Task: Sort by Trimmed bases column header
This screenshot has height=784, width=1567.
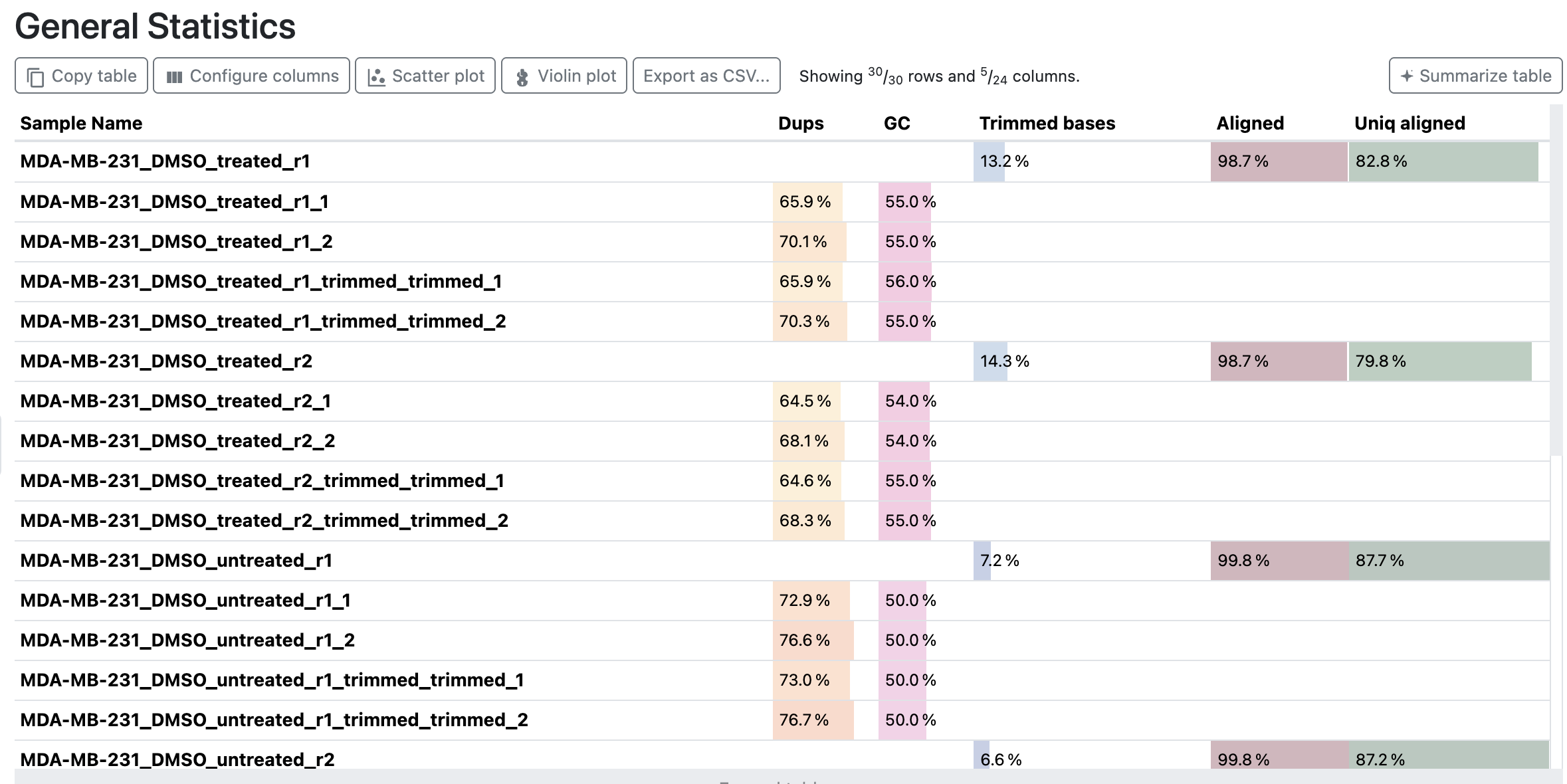Action: 1047,123
